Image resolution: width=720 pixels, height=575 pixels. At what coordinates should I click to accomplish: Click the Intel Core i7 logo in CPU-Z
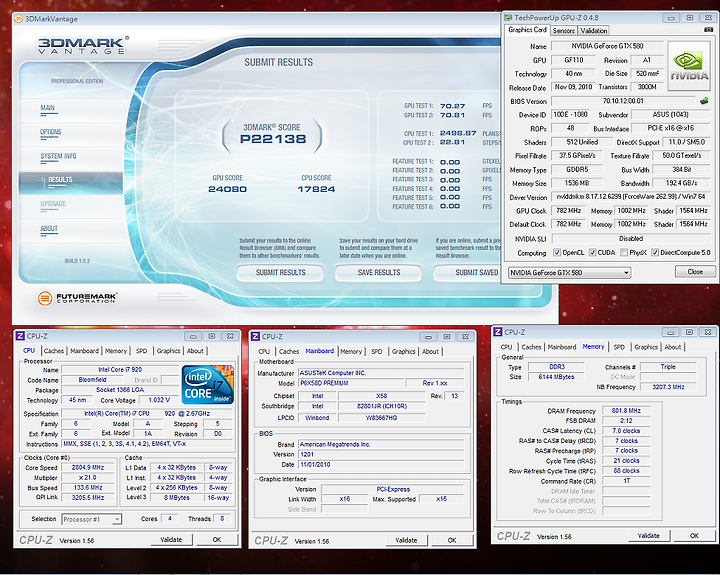tap(208, 385)
